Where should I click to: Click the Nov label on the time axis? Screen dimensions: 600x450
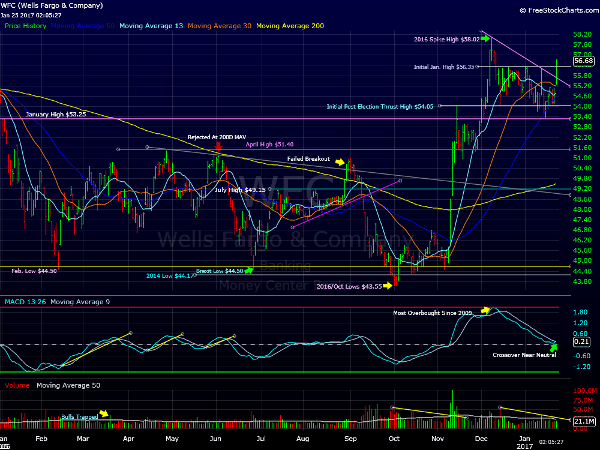pos(438,439)
